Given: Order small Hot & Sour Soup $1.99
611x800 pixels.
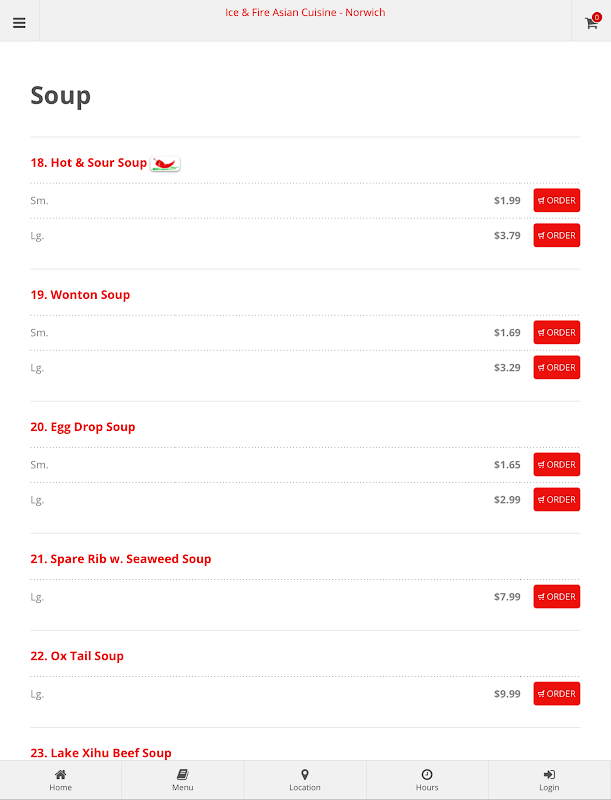Looking at the screenshot, I should click(x=556, y=201).
